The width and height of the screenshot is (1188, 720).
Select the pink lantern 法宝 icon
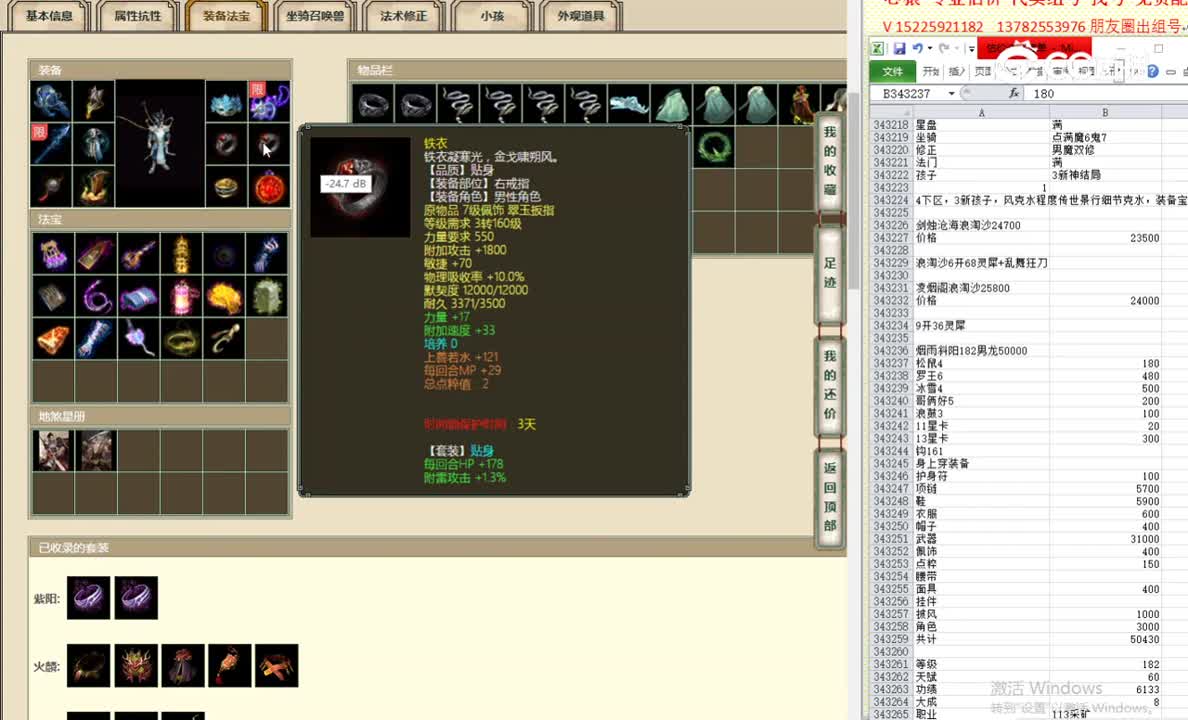[181, 296]
